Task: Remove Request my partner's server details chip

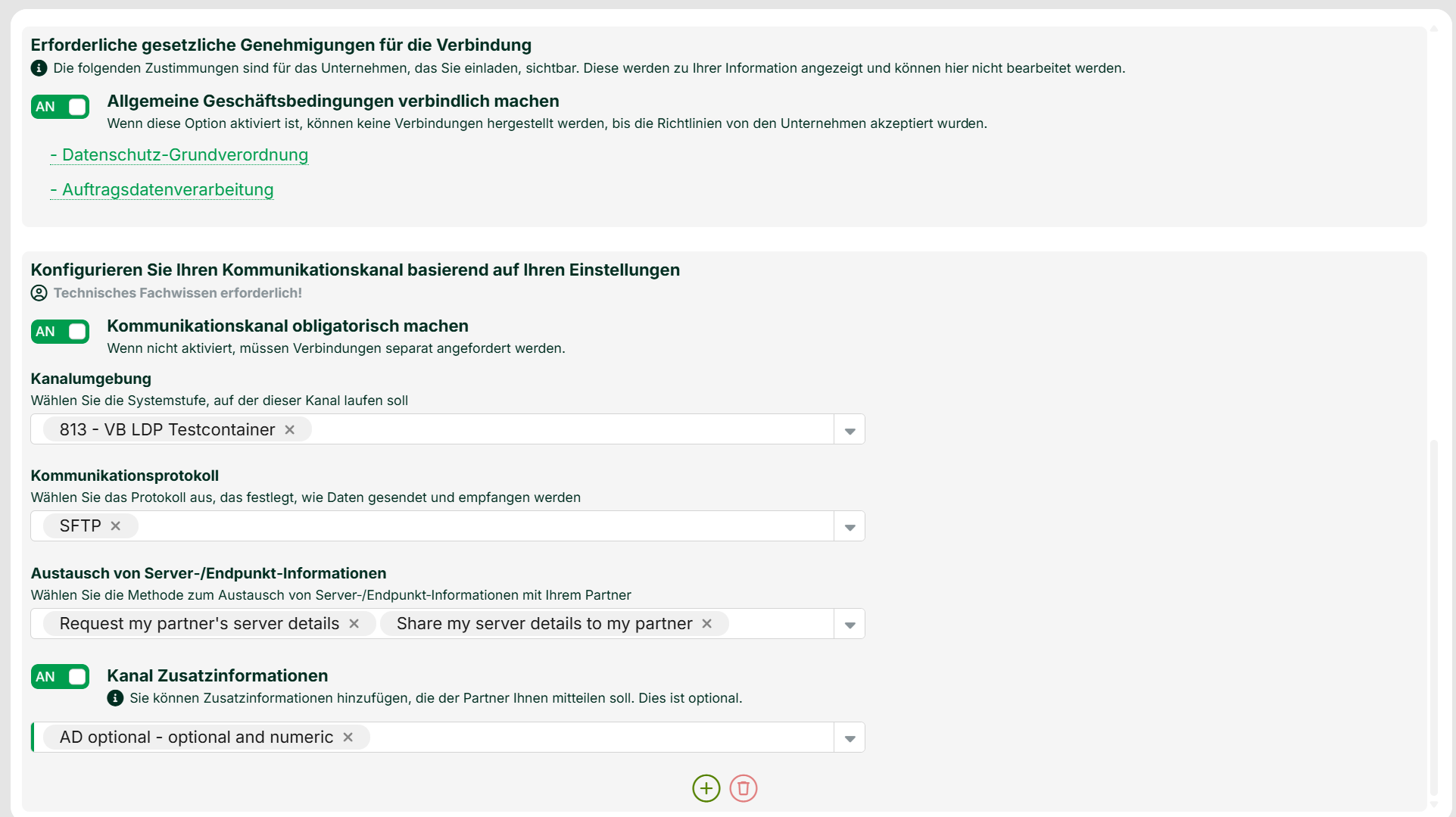Action: point(354,623)
